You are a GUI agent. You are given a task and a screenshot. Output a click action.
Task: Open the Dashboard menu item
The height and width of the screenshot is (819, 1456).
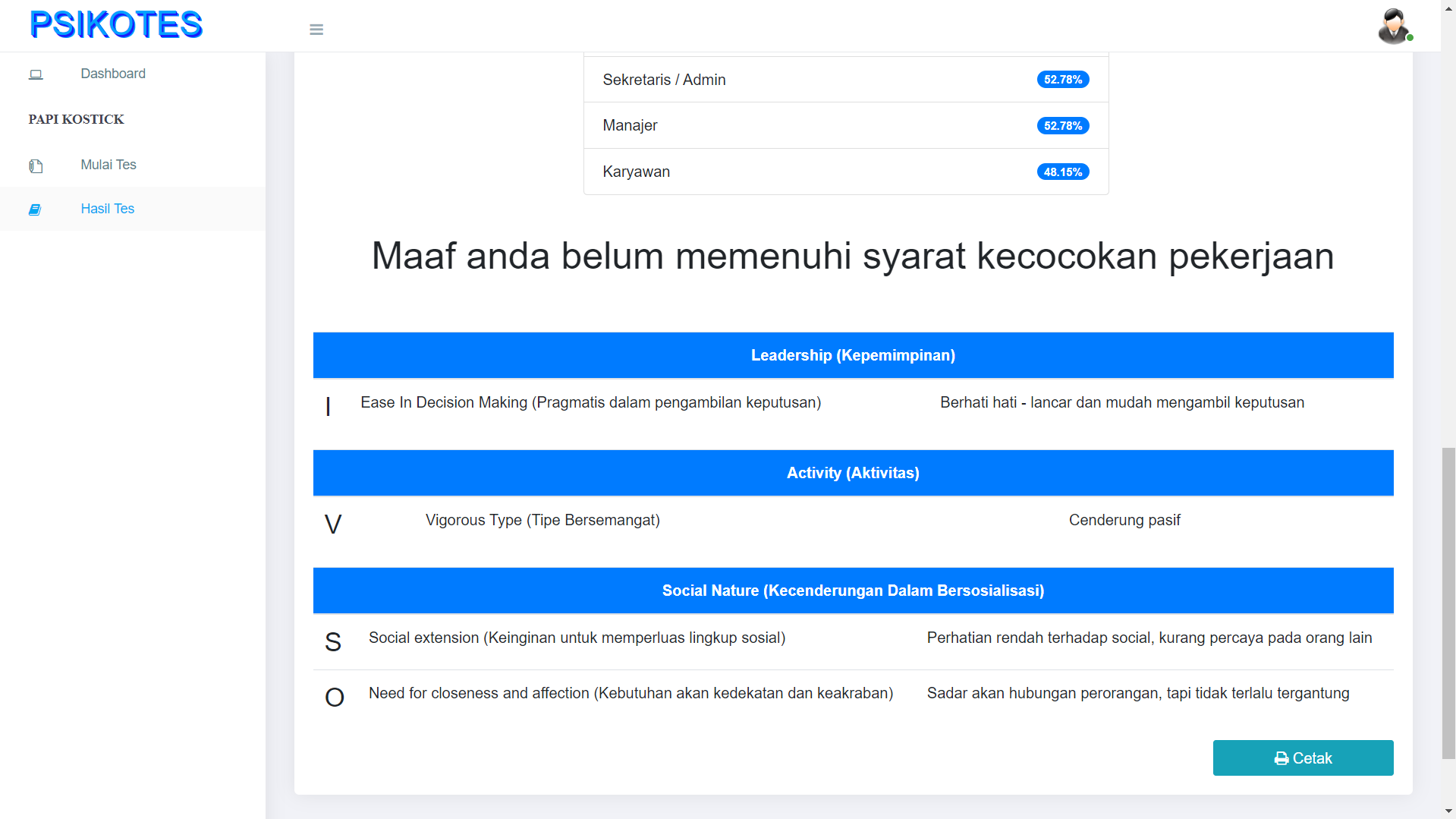click(113, 74)
